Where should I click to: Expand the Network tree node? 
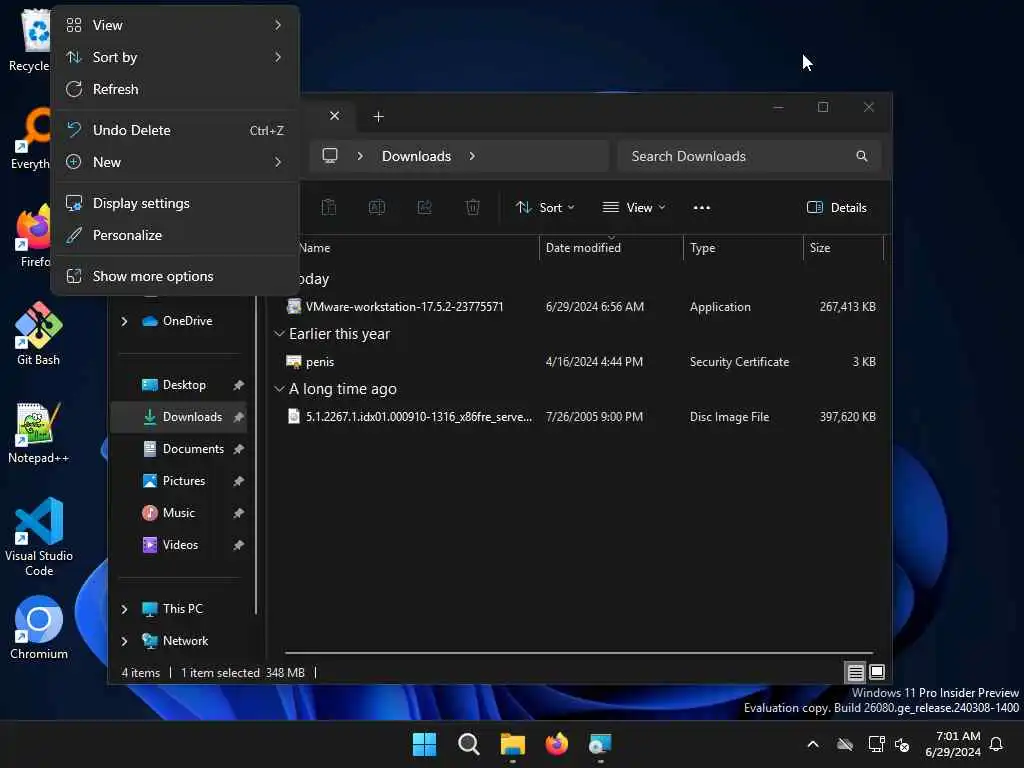click(x=124, y=641)
